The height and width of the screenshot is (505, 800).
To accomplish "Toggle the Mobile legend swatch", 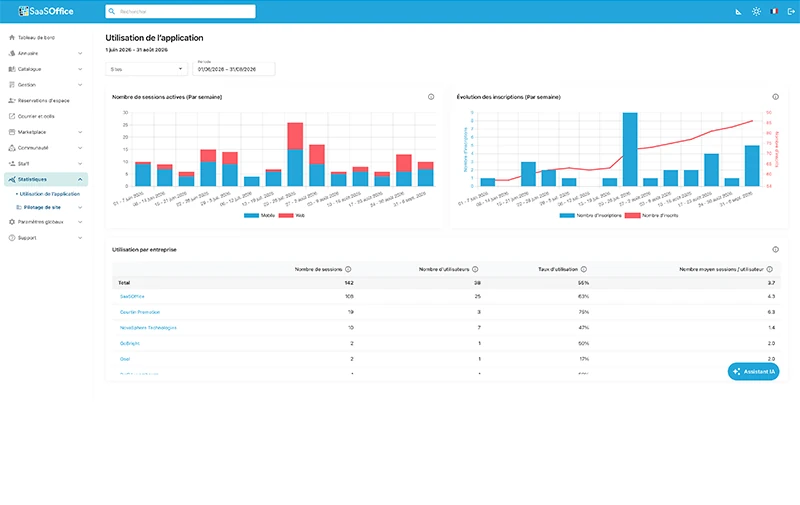I will (x=252, y=215).
